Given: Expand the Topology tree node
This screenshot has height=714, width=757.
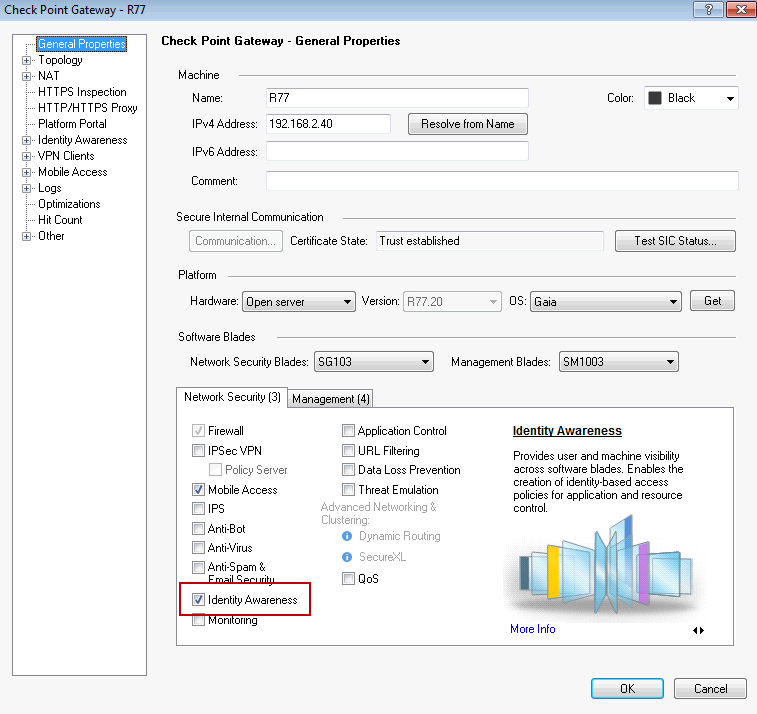Looking at the screenshot, I should [26, 60].
